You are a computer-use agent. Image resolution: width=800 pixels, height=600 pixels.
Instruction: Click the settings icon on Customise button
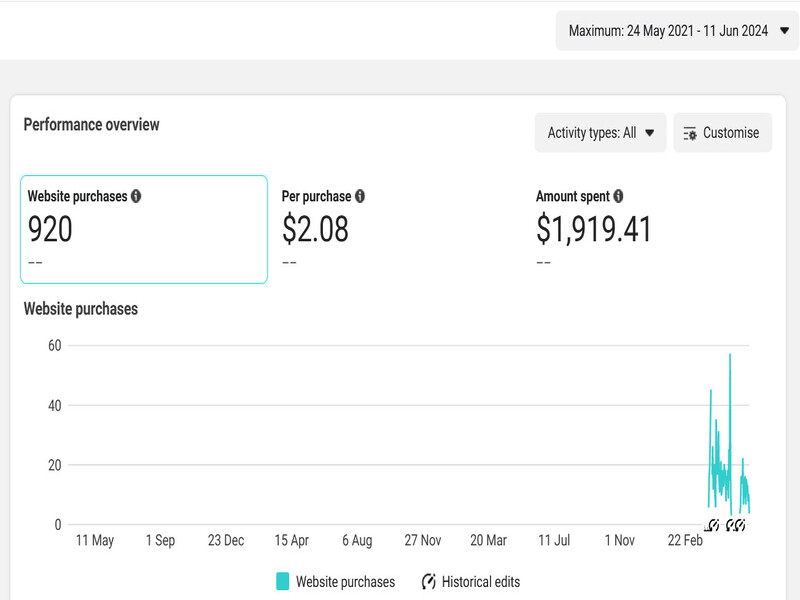(x=690, y=133)
